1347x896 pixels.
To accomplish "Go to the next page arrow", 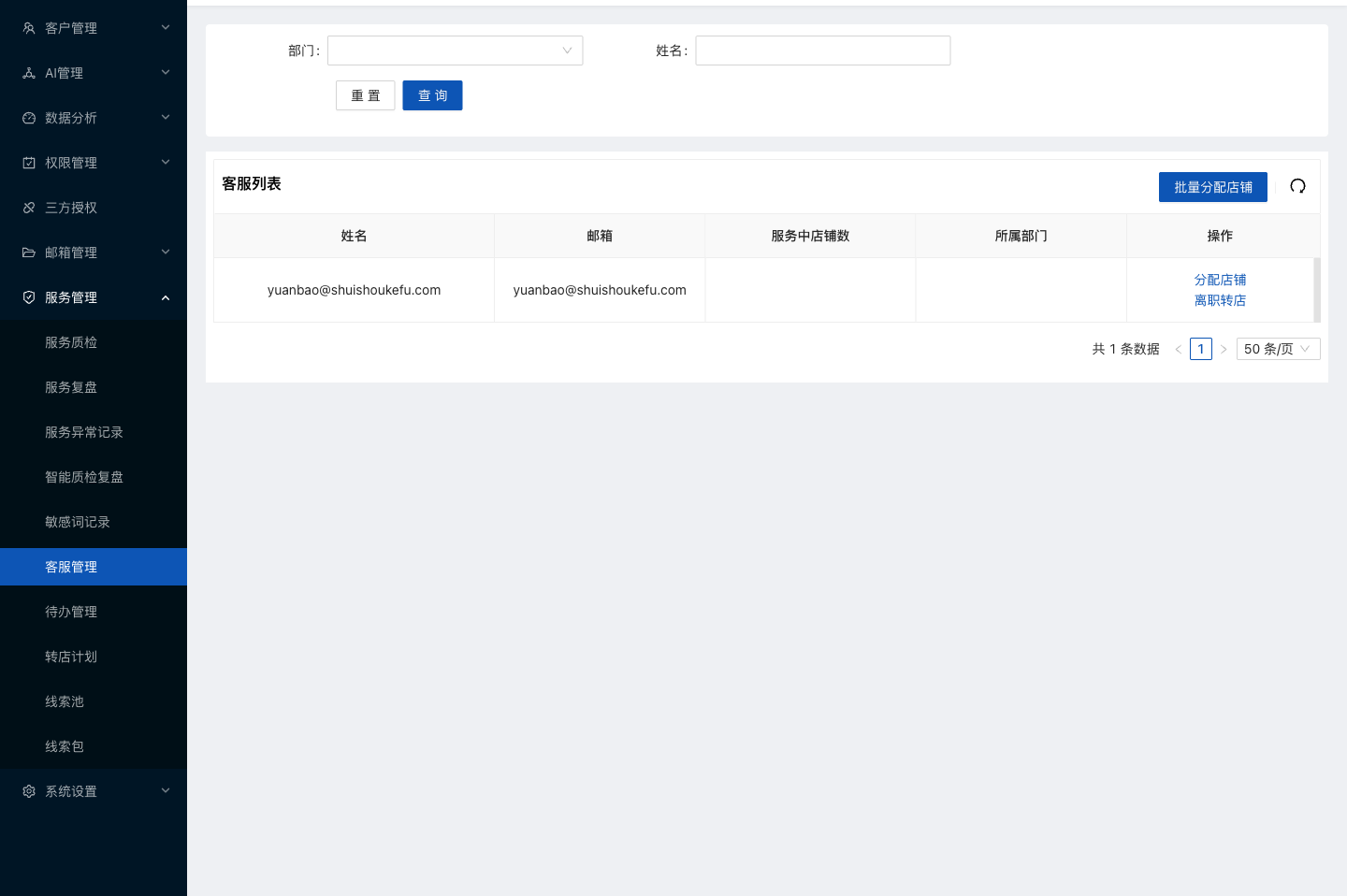I will (x=1224, y=349).
